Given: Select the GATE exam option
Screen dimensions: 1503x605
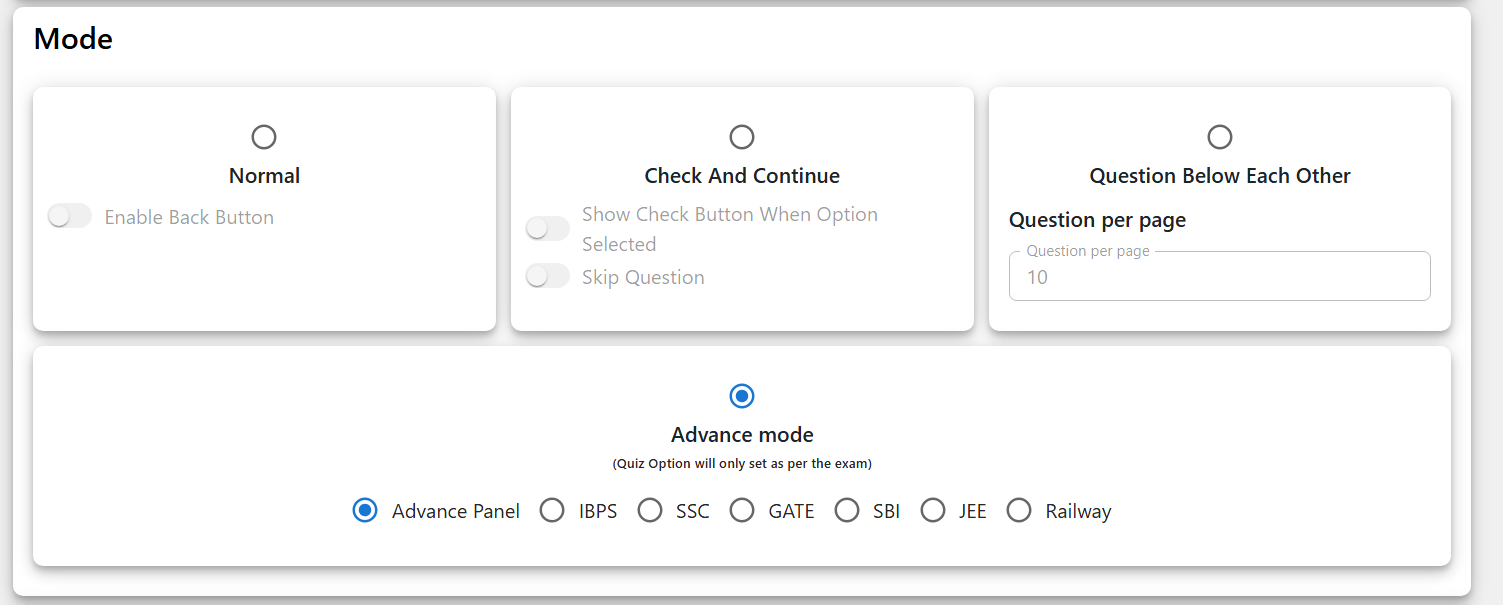Looking at the screenshot, I should [742, 511].
